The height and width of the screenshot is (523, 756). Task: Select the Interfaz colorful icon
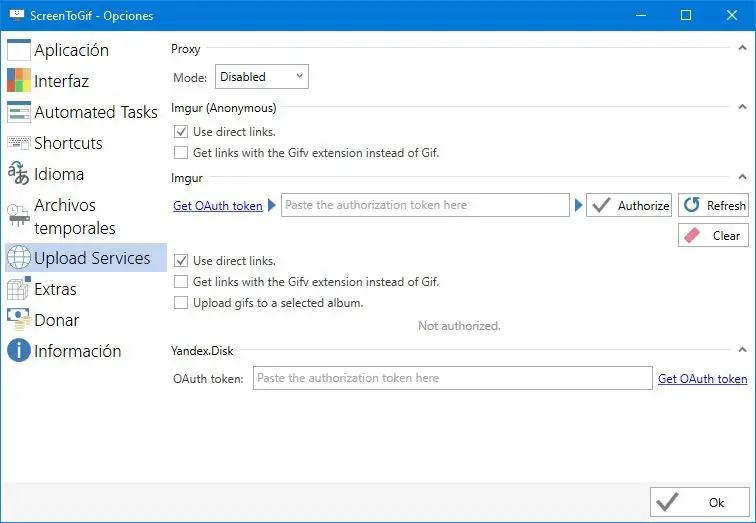pos(19,81)
